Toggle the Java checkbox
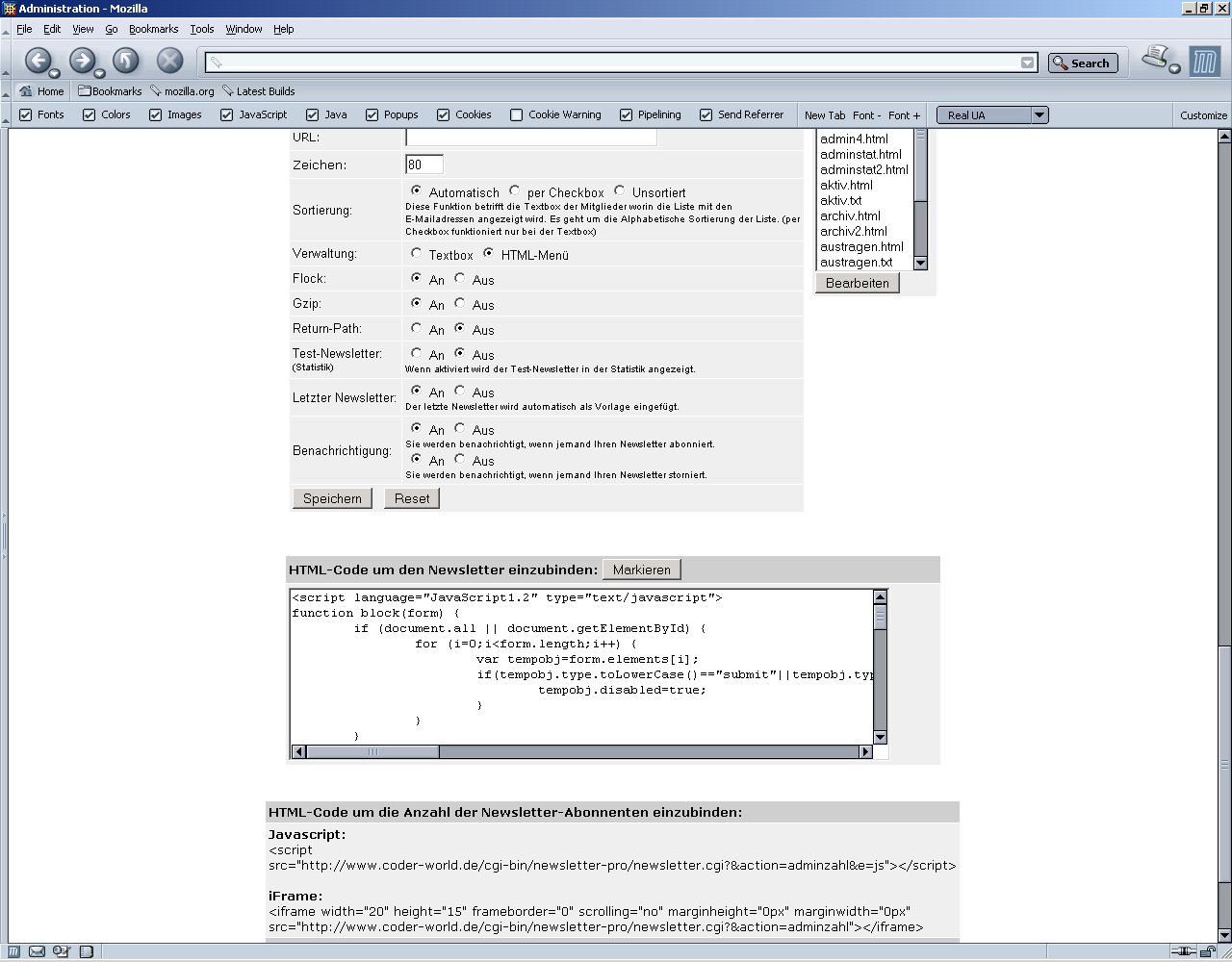The image size is (1232, 962). [x=314, y=114]
